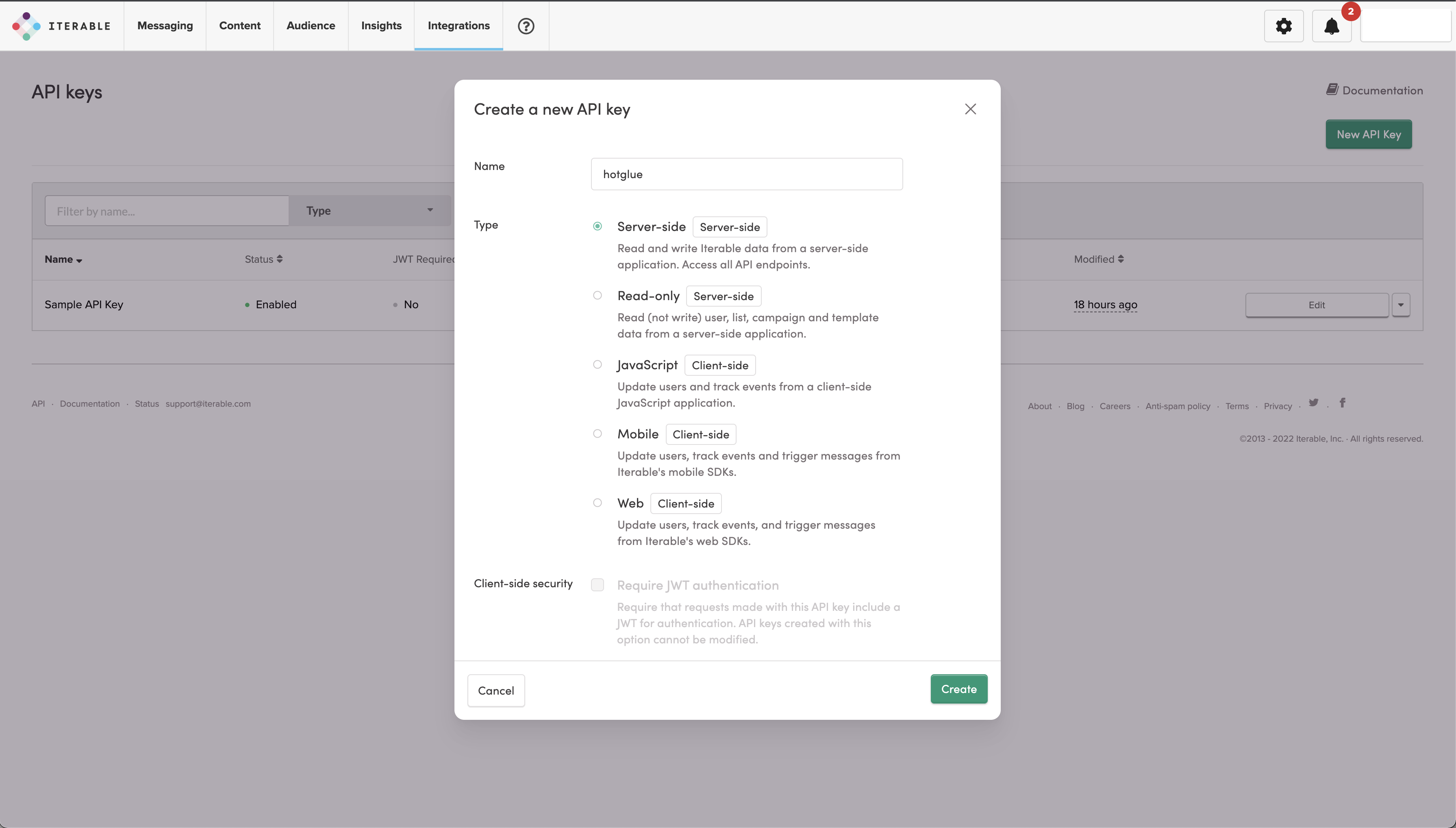Choose the Mobile key type
This screenshot has width=1456, height=828.
[x=597, y=434]
